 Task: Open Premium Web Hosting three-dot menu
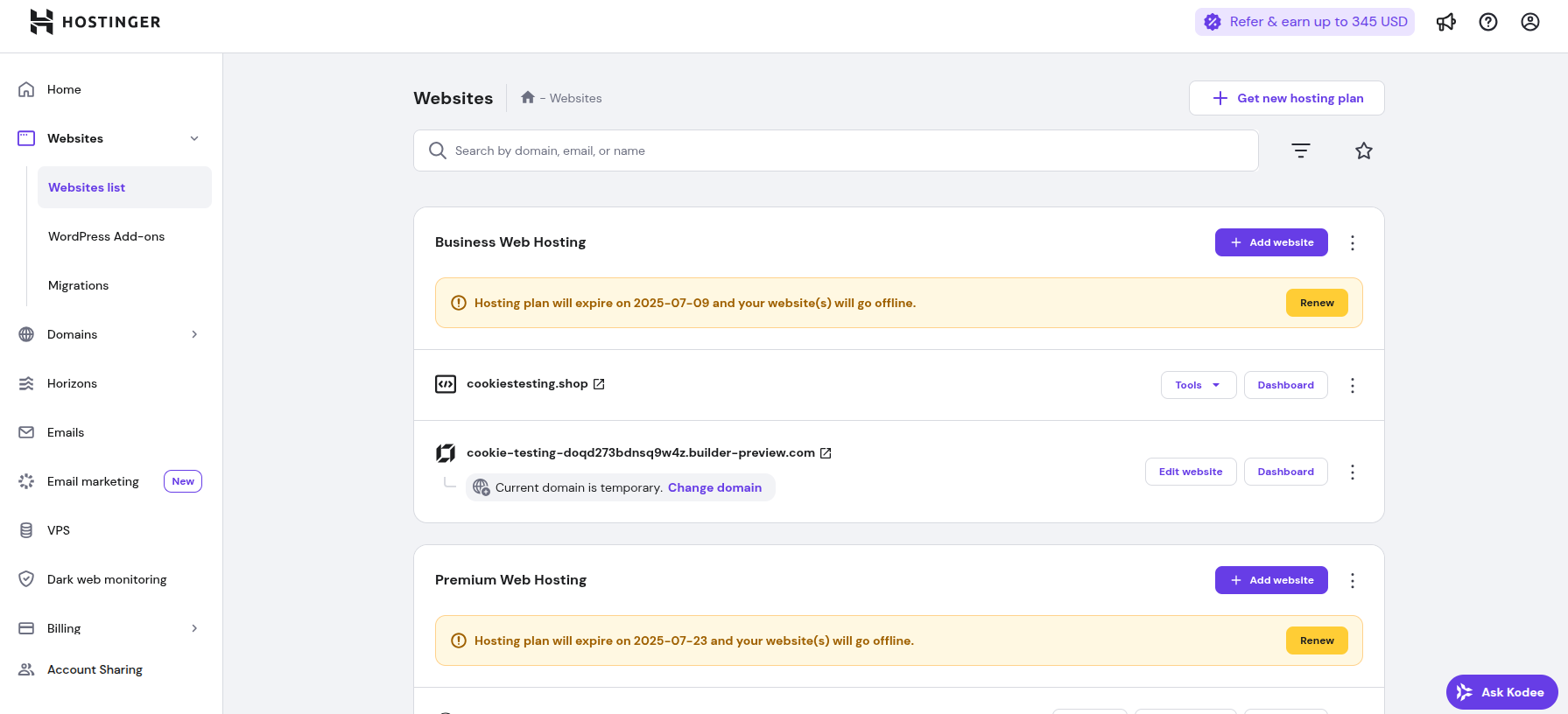click(1352, 580)
